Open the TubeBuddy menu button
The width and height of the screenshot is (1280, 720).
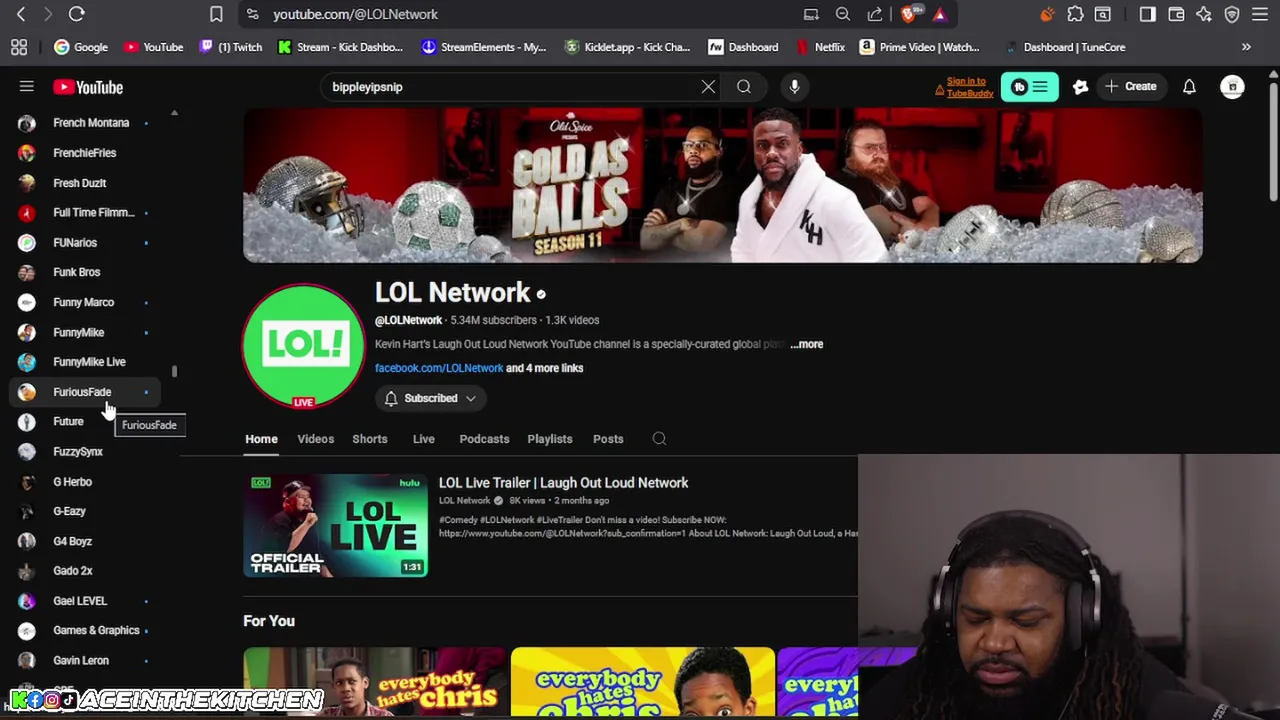(x=1029, y=87)
